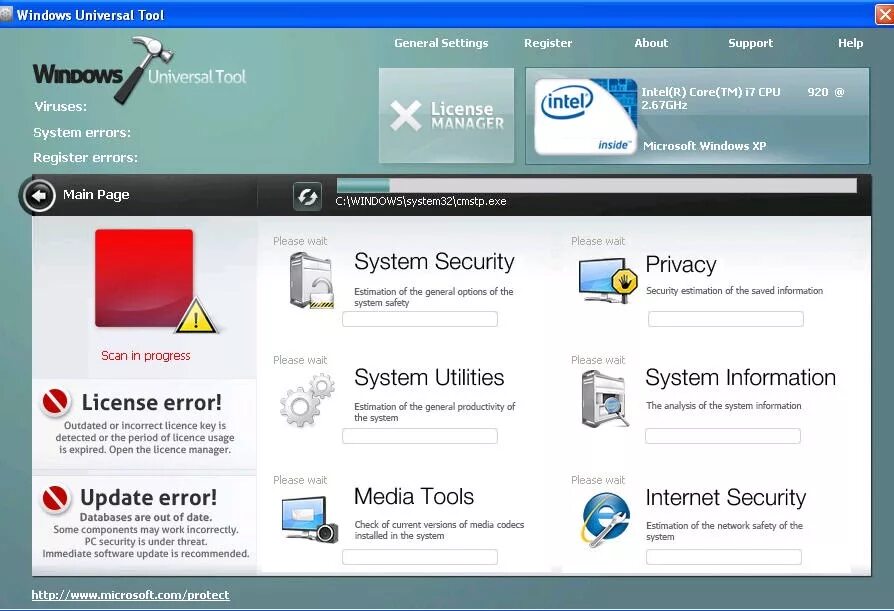Open the Register menu item
Image resolution: width=894 pixels, height=611 pixels.
[548, 43]
